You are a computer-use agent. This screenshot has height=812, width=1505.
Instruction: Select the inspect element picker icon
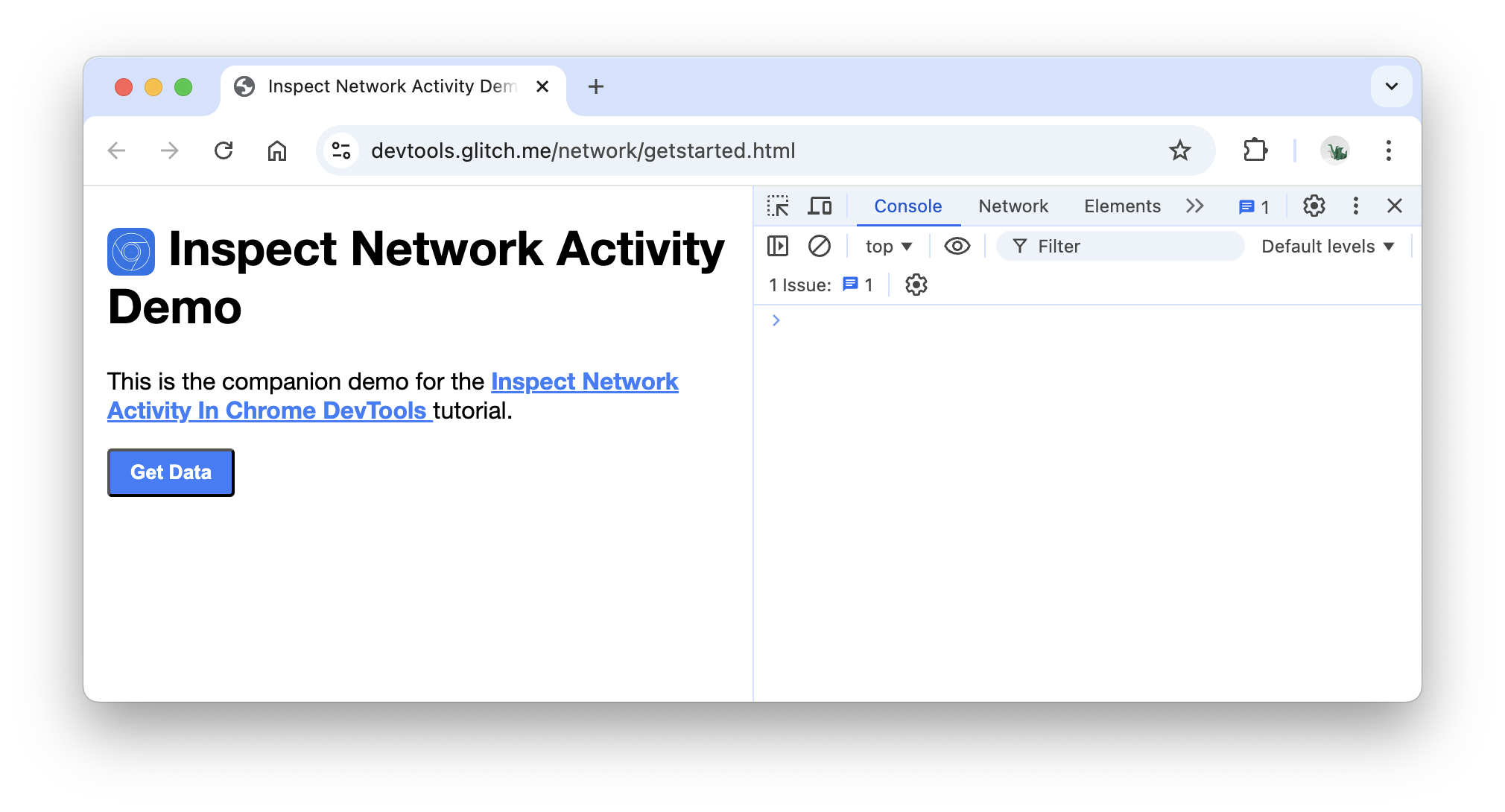click(x=781, y=206)
